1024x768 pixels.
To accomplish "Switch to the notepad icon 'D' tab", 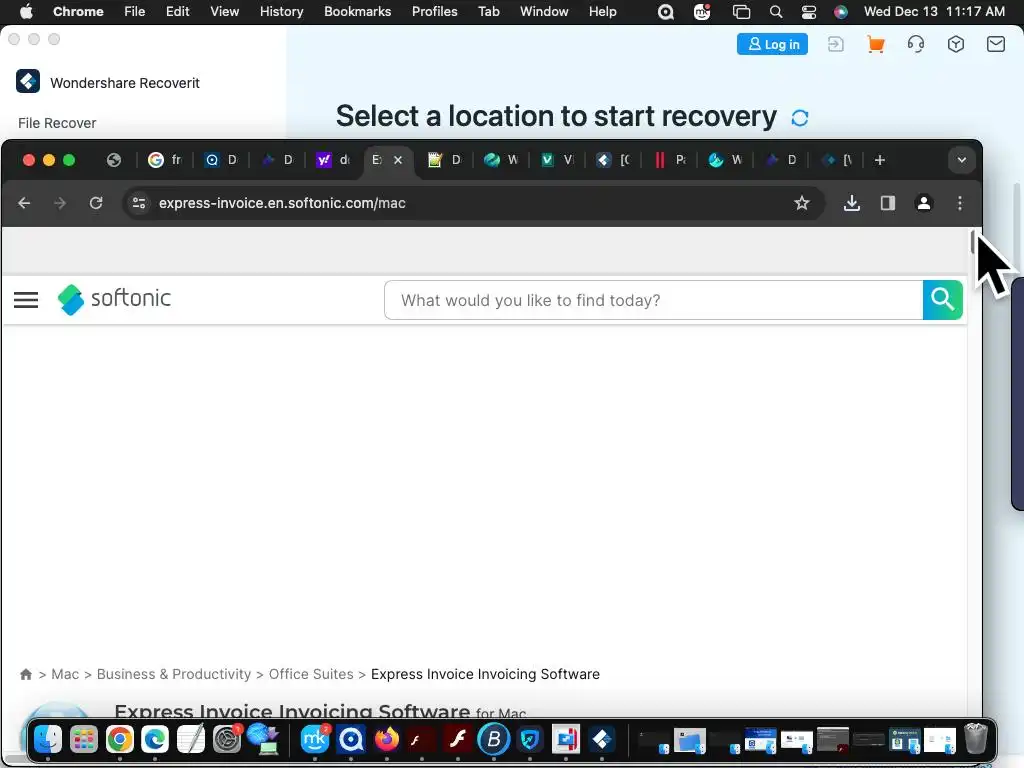I will pyautogui.click(x=445, y=160).
